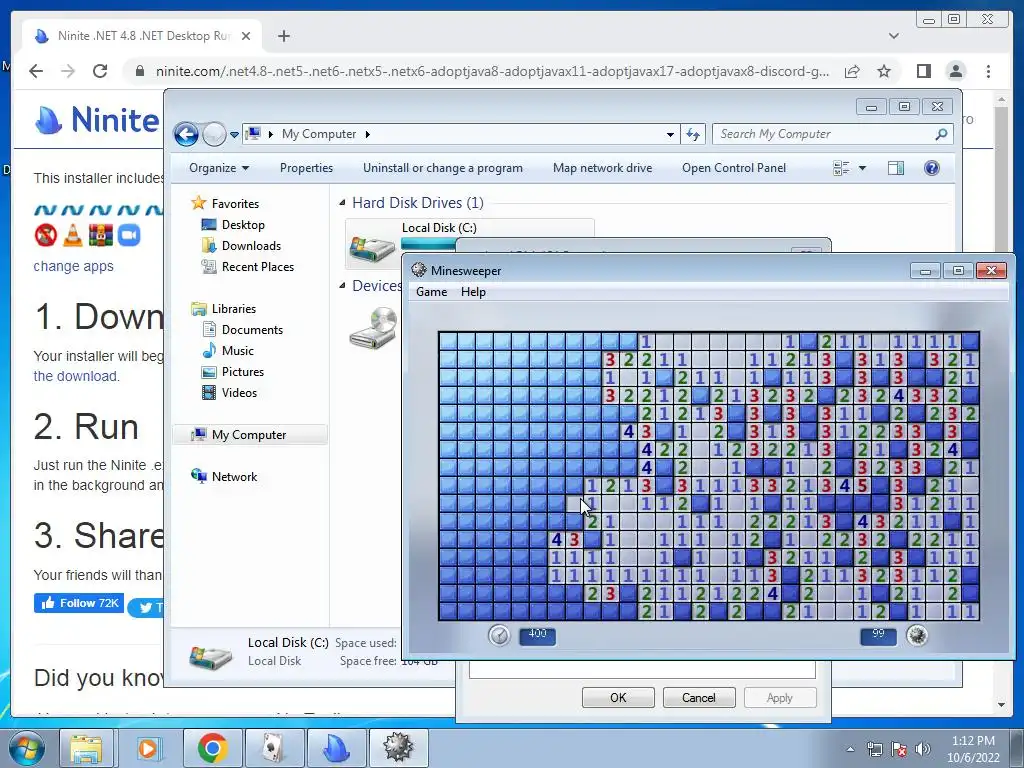1024x768 pixels.
Task: Open Chrome three-dot menu
Action: coord(988,71)
